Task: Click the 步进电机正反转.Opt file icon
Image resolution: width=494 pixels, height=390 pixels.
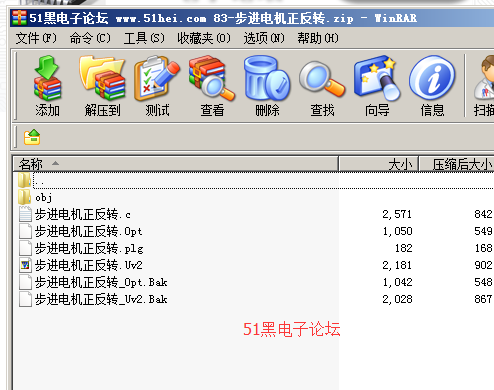Action: [x=25, y=231]
